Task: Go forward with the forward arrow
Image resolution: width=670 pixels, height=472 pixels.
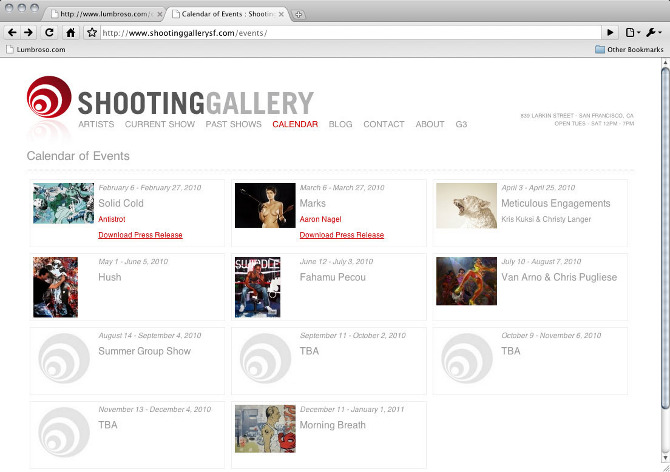Action: click(x=28, y=32)
